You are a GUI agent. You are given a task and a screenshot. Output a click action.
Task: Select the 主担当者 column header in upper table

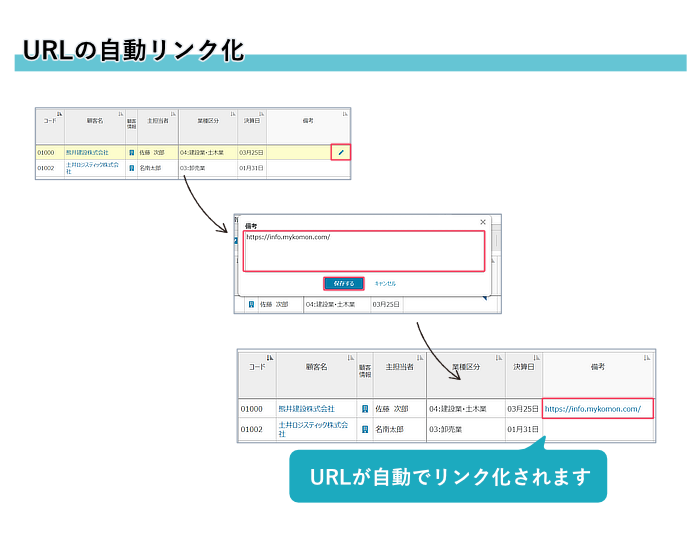[156, 120]
